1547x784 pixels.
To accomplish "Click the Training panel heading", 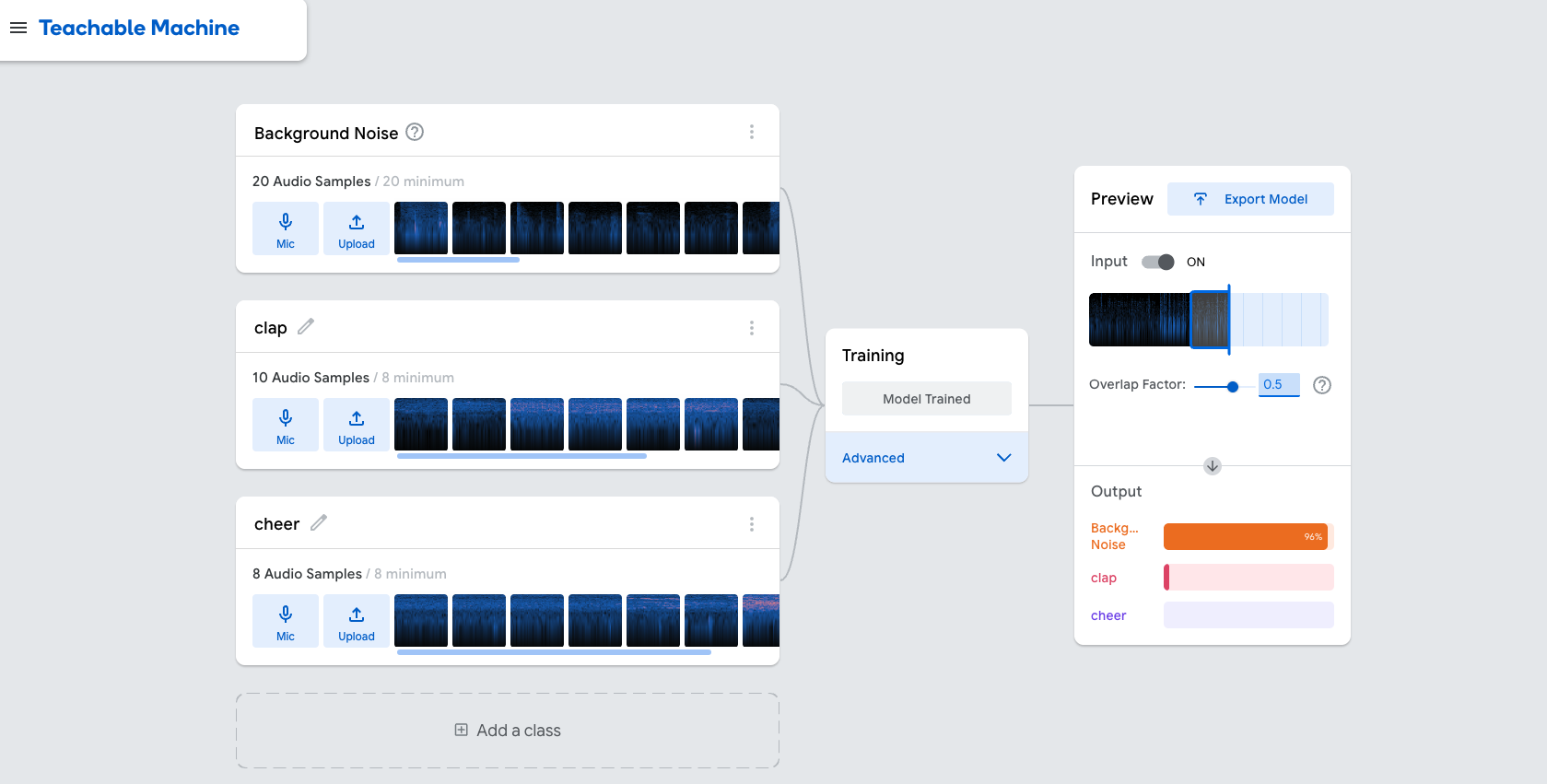I will click(873, 356).
